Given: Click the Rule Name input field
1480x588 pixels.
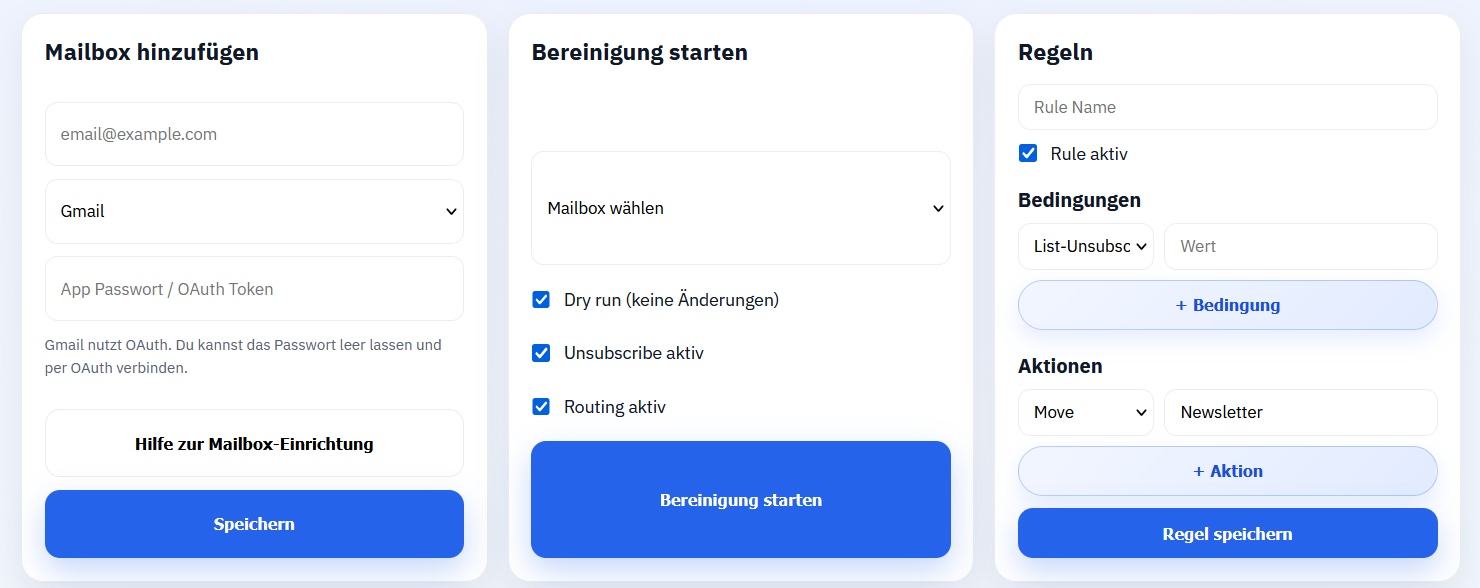Looking at the screenshot, I should pos(1227,107).
